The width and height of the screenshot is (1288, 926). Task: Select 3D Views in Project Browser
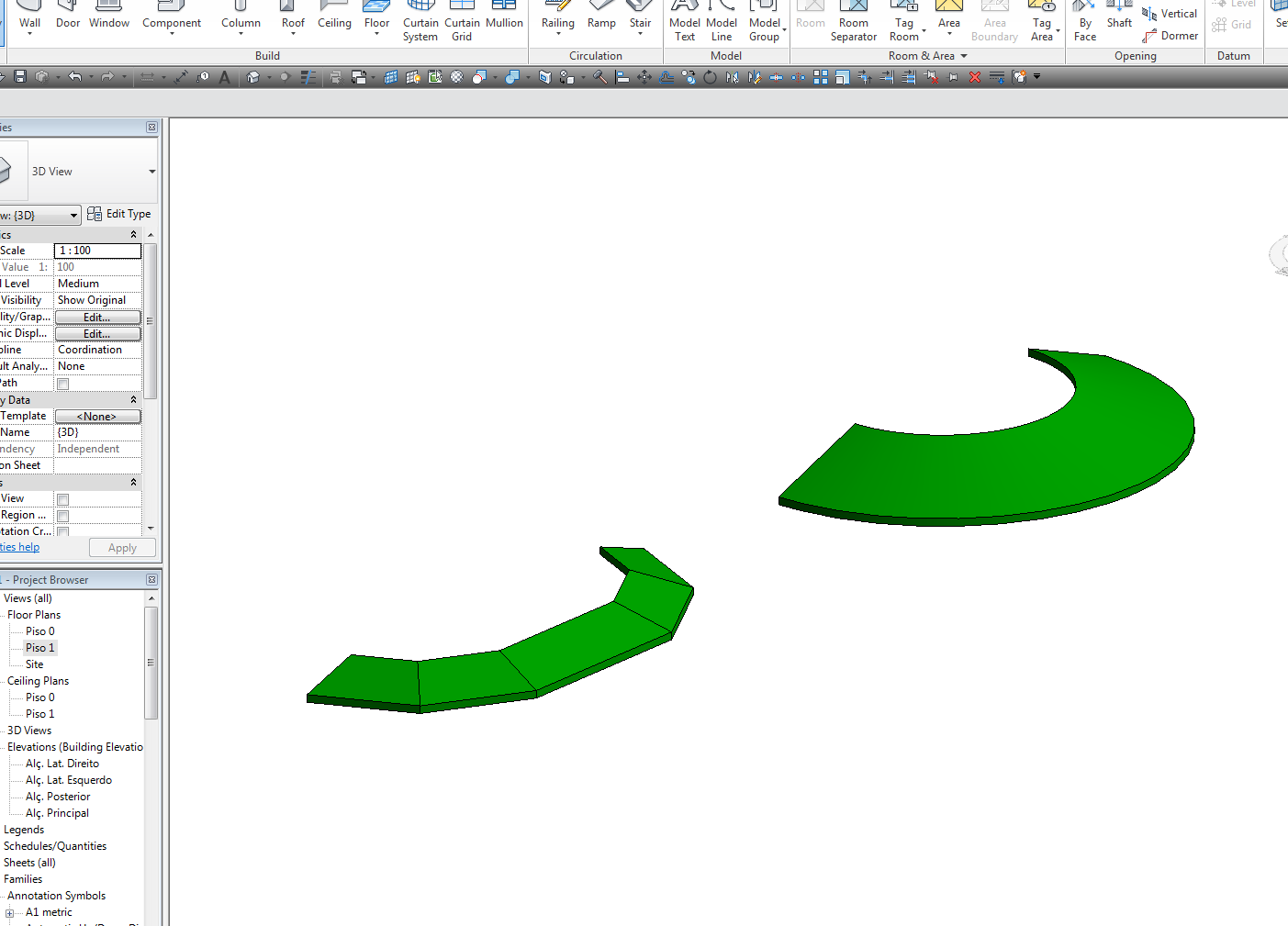coord(29,731)
